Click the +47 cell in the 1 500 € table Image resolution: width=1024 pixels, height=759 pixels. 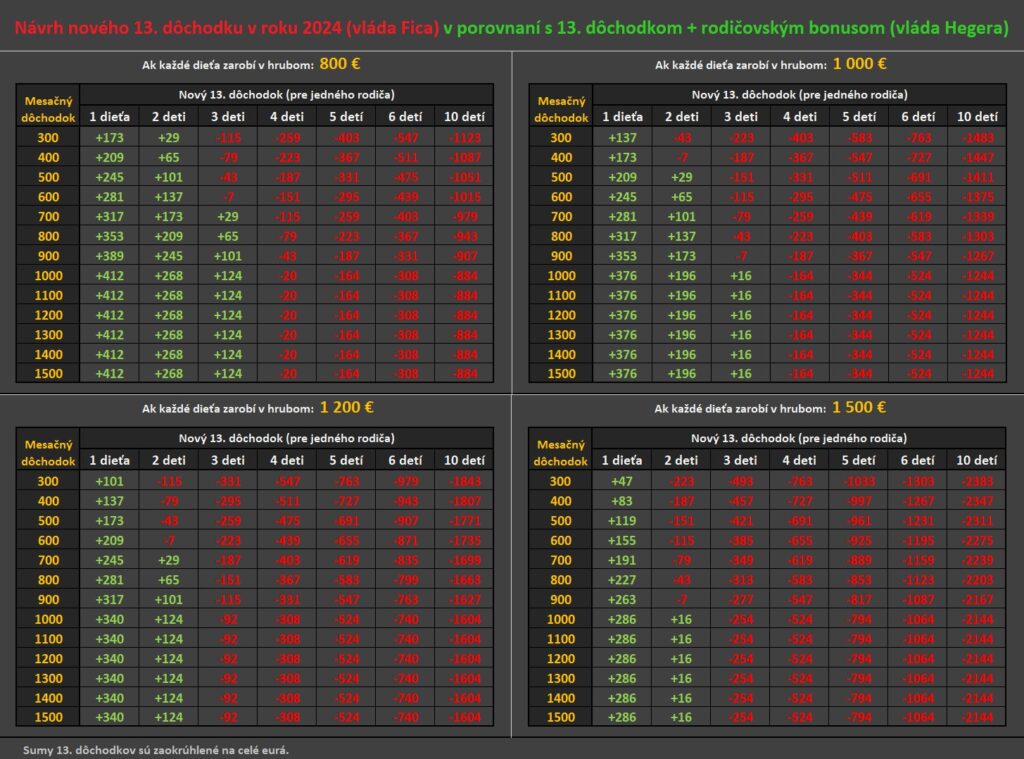point(621,481)
